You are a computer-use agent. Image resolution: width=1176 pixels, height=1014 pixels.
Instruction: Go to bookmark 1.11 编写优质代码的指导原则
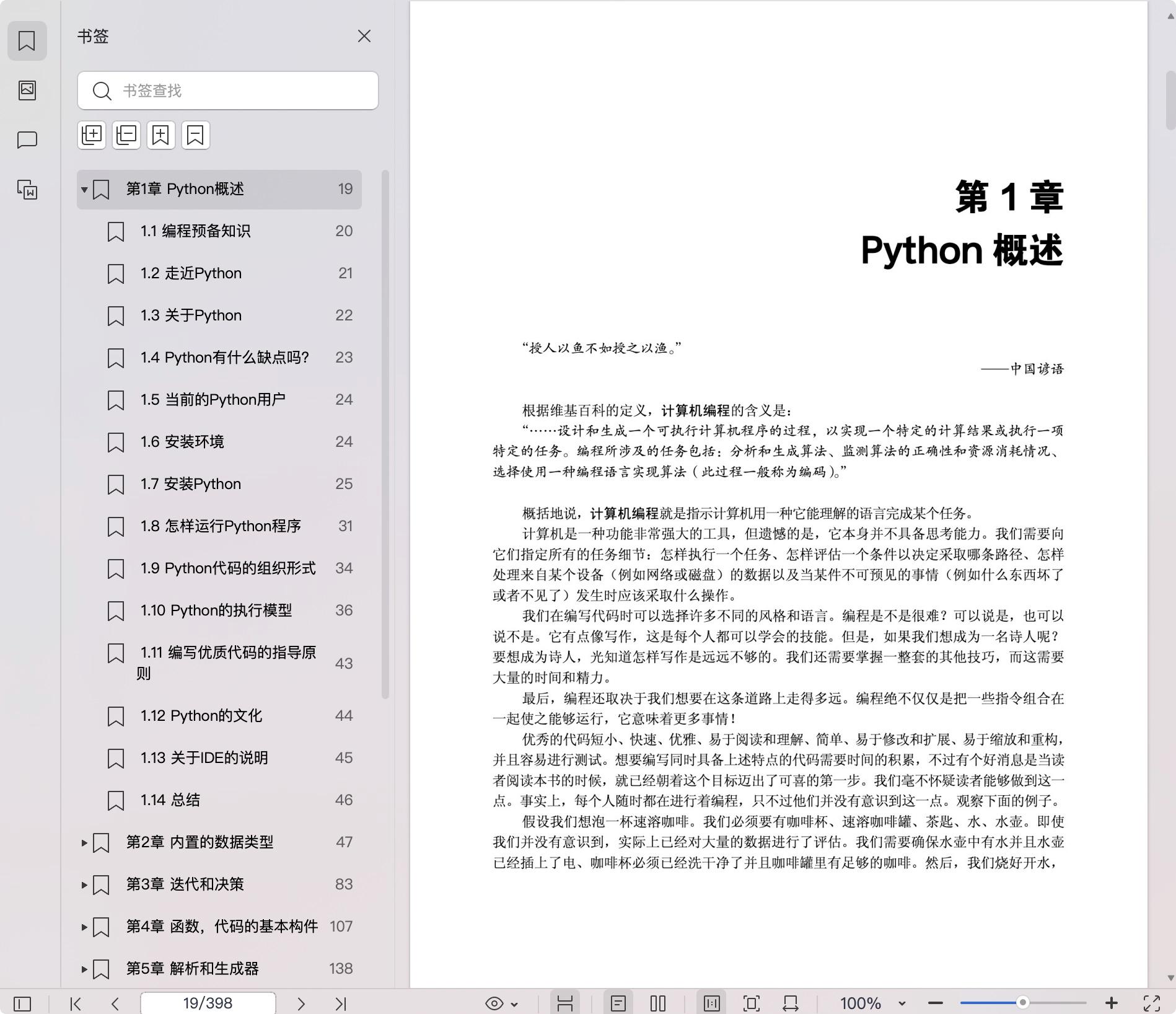[x=219, y=663]
